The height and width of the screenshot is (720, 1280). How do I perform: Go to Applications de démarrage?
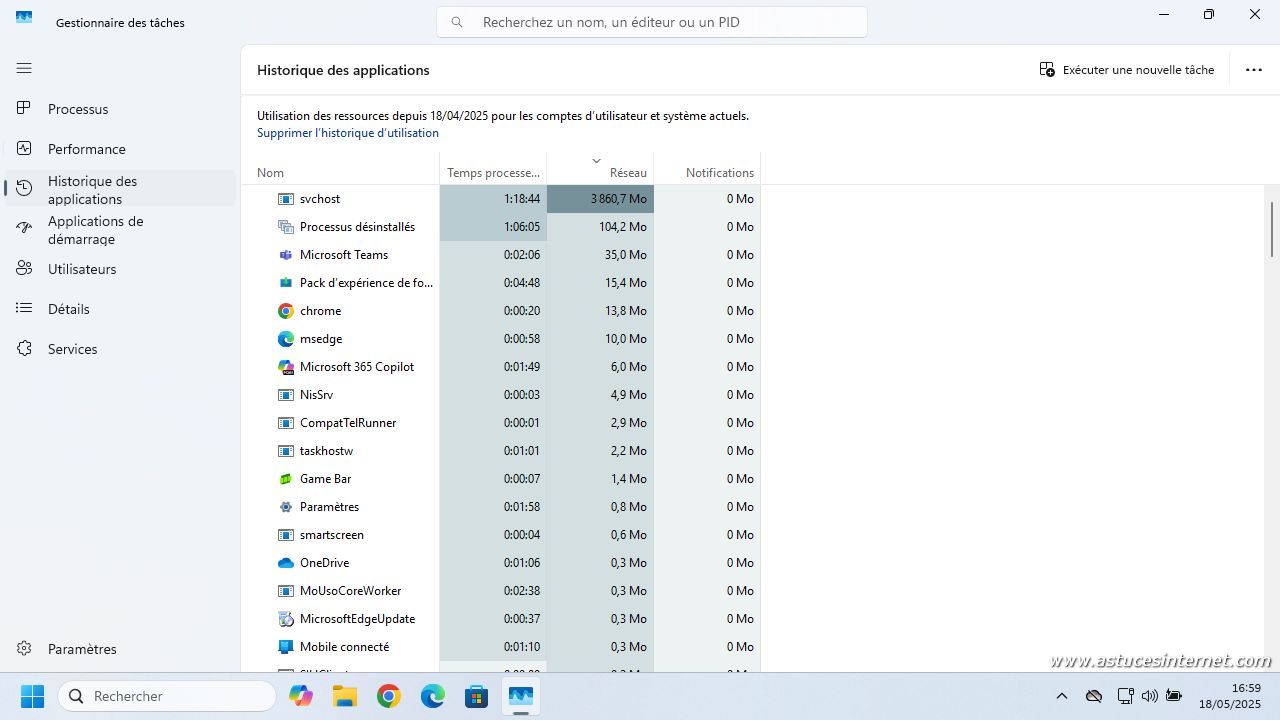pos(120,229)
